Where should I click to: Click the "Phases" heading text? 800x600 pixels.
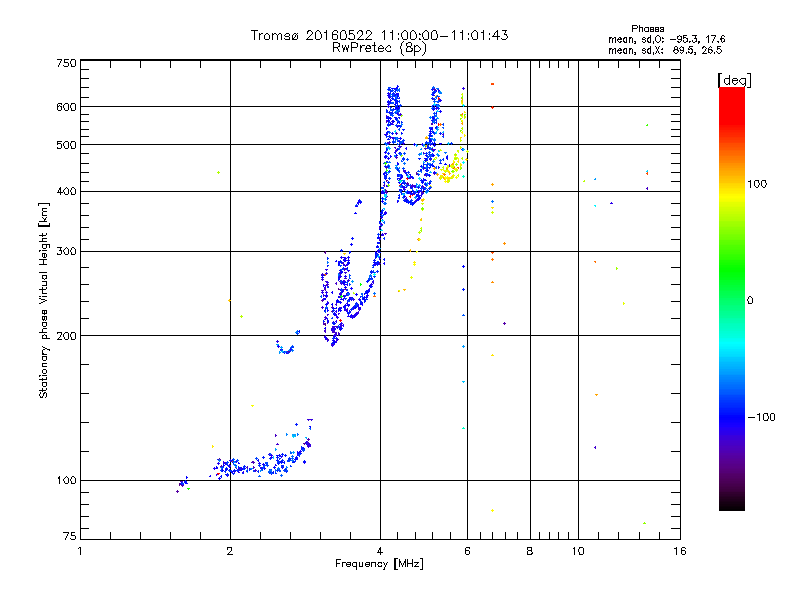tap(647, 29)
